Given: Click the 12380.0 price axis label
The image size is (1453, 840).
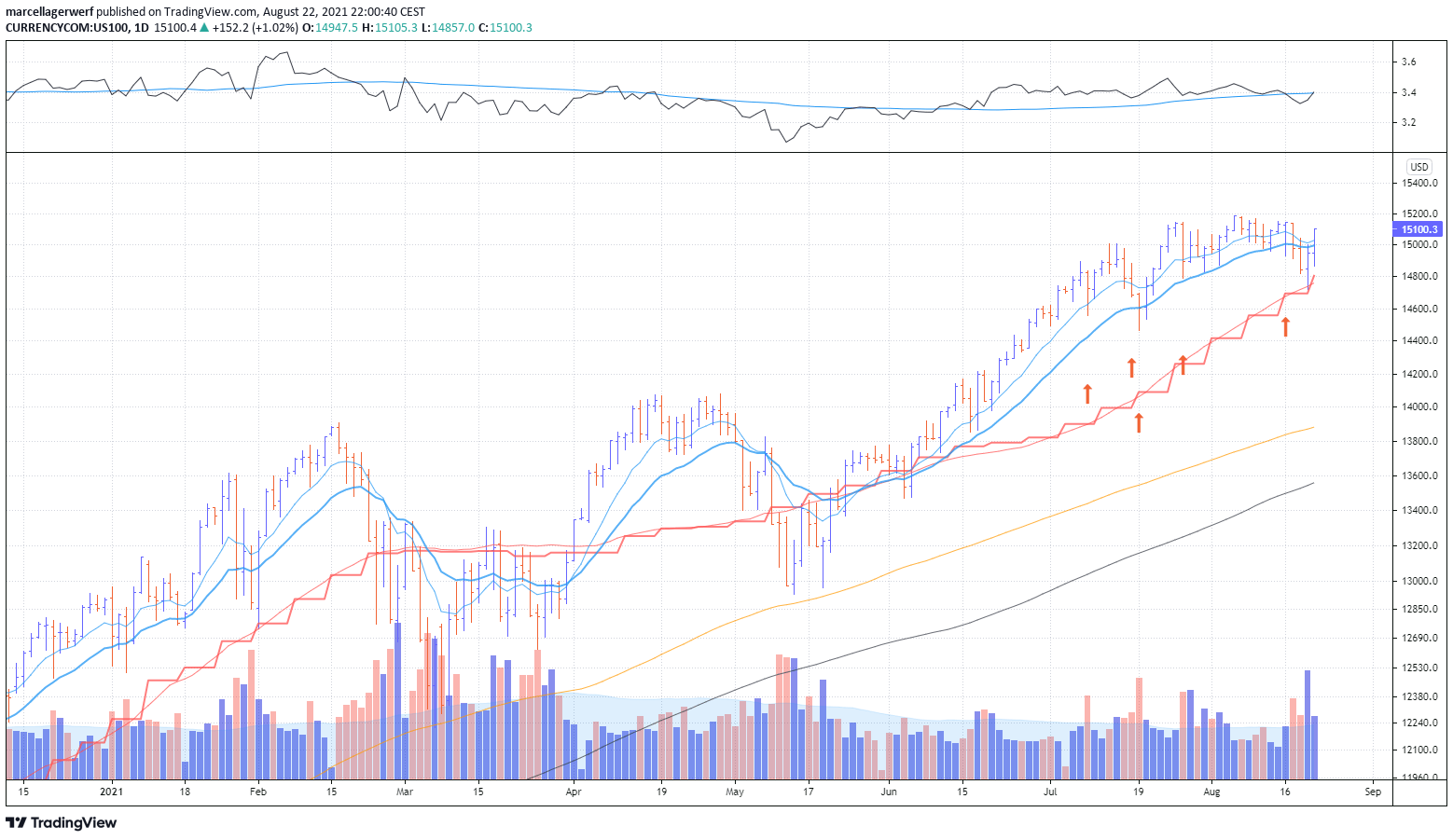Looking at the screenshot, I should [x=1418, y=696].
